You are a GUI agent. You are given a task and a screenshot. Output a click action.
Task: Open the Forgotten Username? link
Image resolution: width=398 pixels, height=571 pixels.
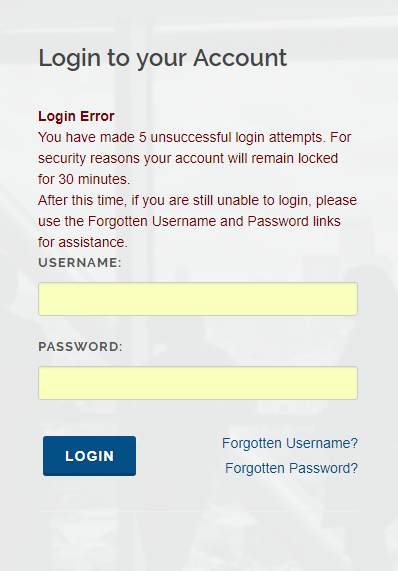[x=290, y=443]
